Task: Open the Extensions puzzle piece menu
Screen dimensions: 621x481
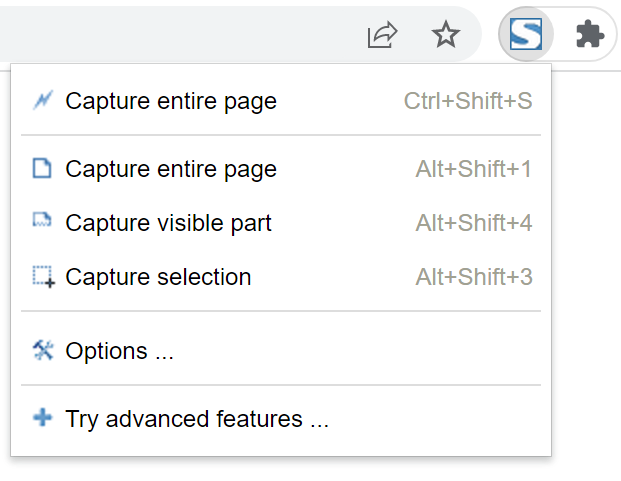Action: 589,36
